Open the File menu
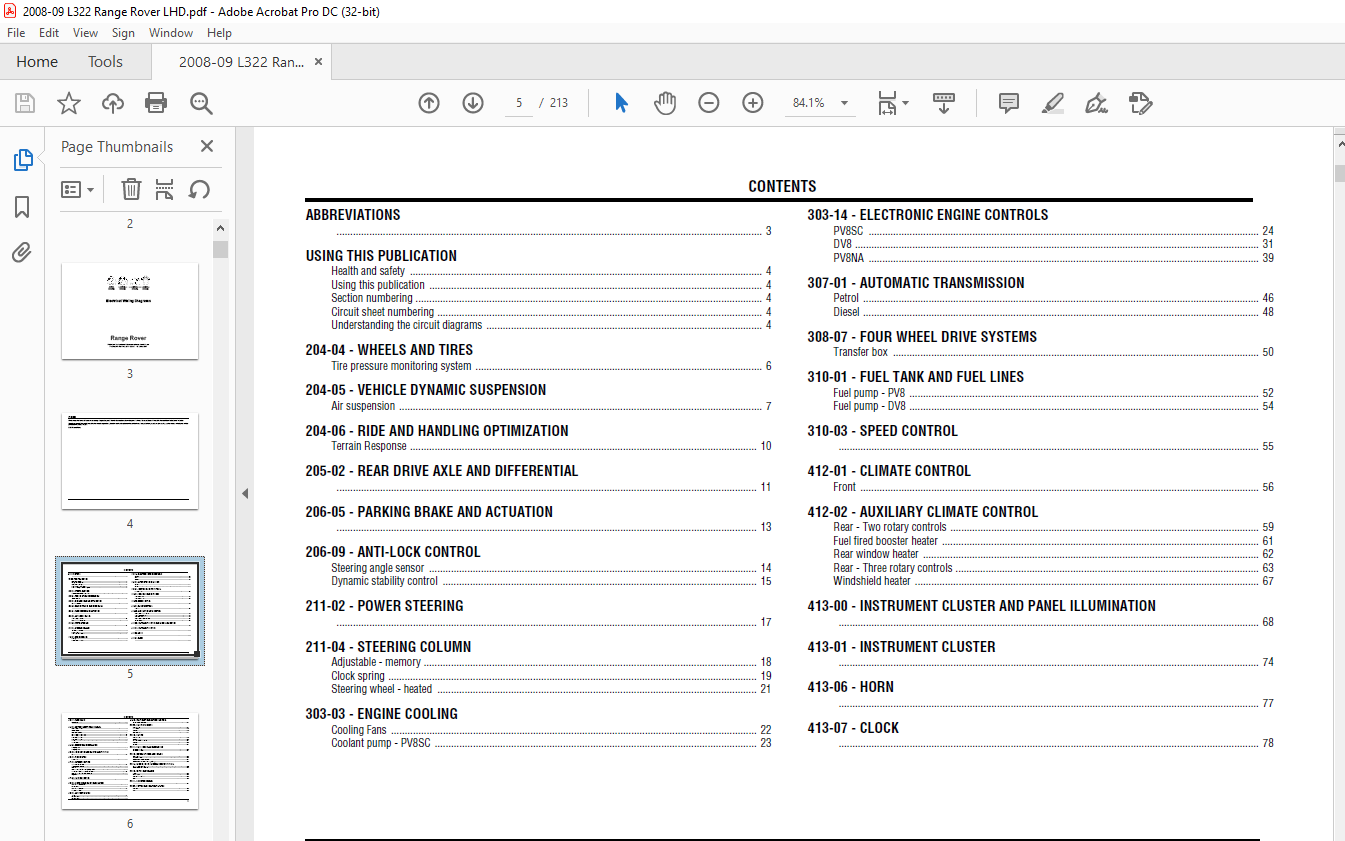1345x841 pixels. (16, 33)
